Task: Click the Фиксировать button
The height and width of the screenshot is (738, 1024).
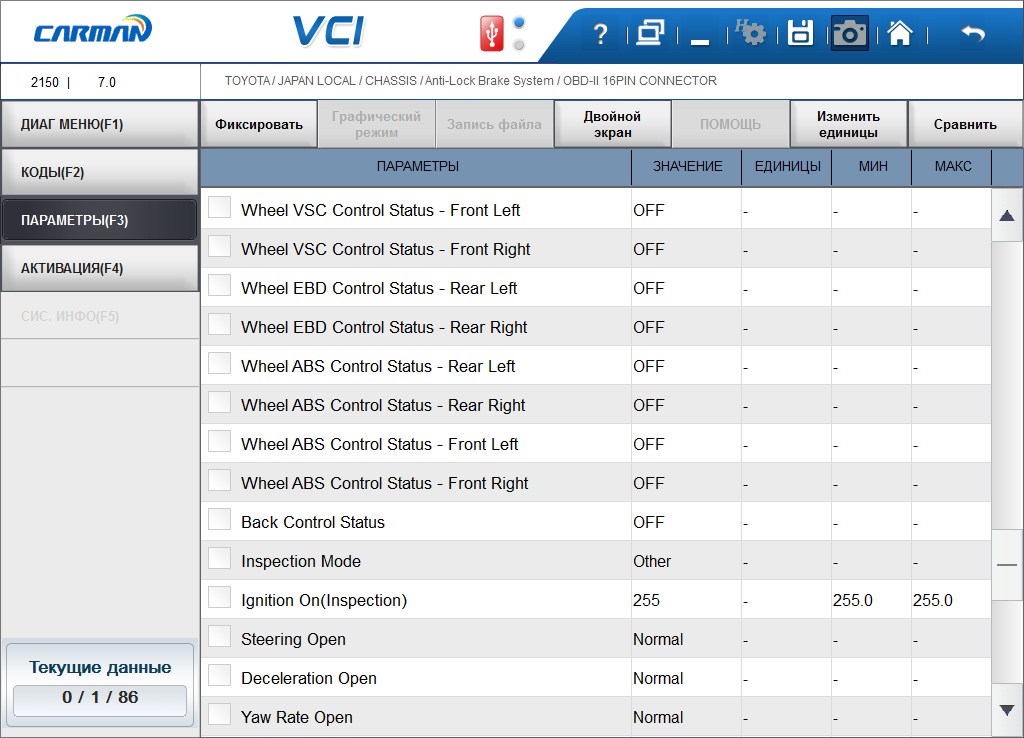Action: point(259,124)
